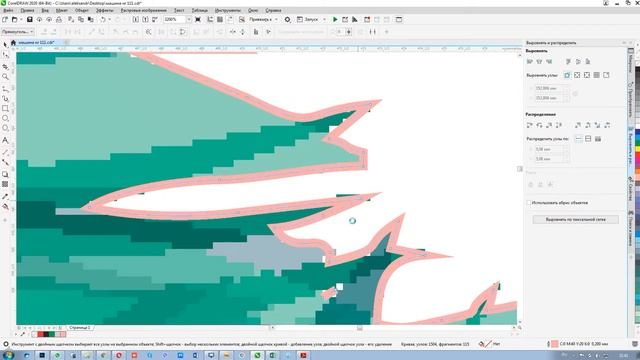Open the Файл menu
This screenshot has width=640, height=360.
coord(8,10)
